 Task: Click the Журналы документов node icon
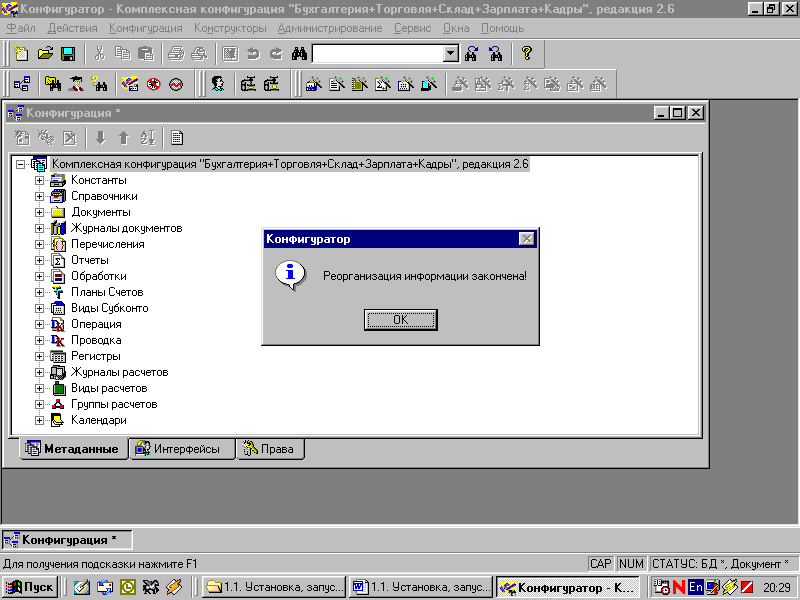(58, 228)
